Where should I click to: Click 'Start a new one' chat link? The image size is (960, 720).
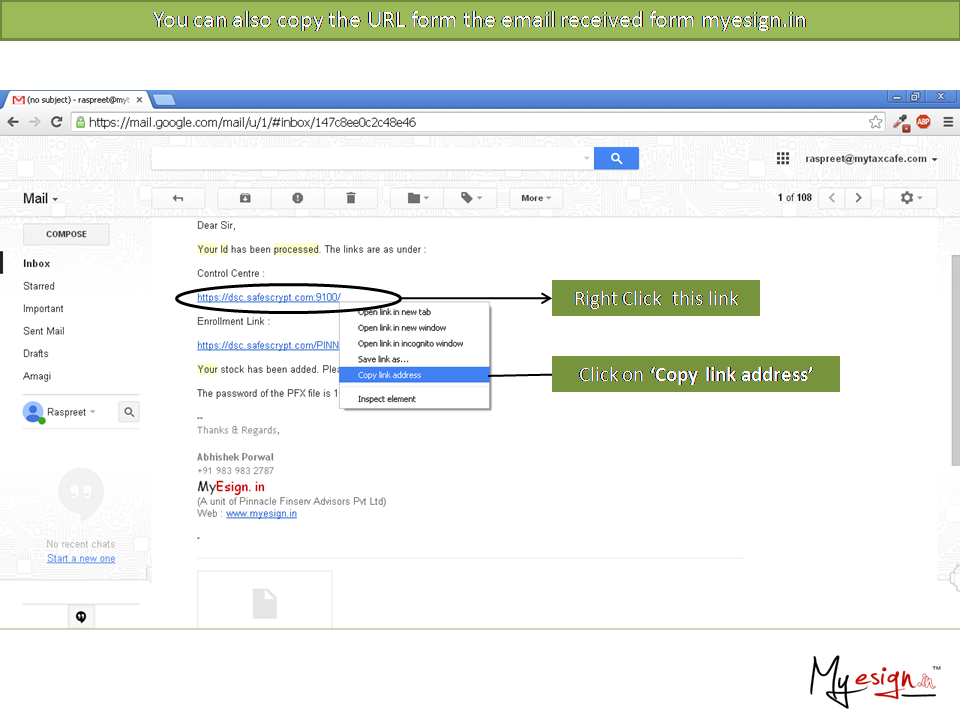click(81, 558)
